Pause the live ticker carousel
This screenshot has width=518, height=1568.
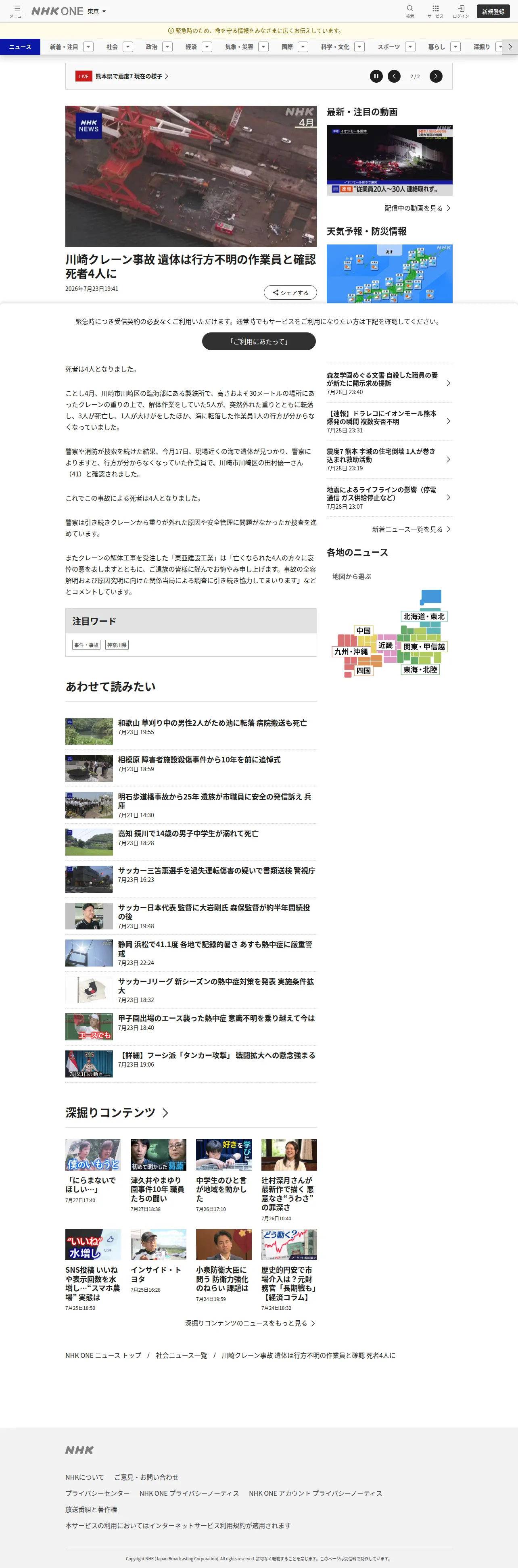376,76
